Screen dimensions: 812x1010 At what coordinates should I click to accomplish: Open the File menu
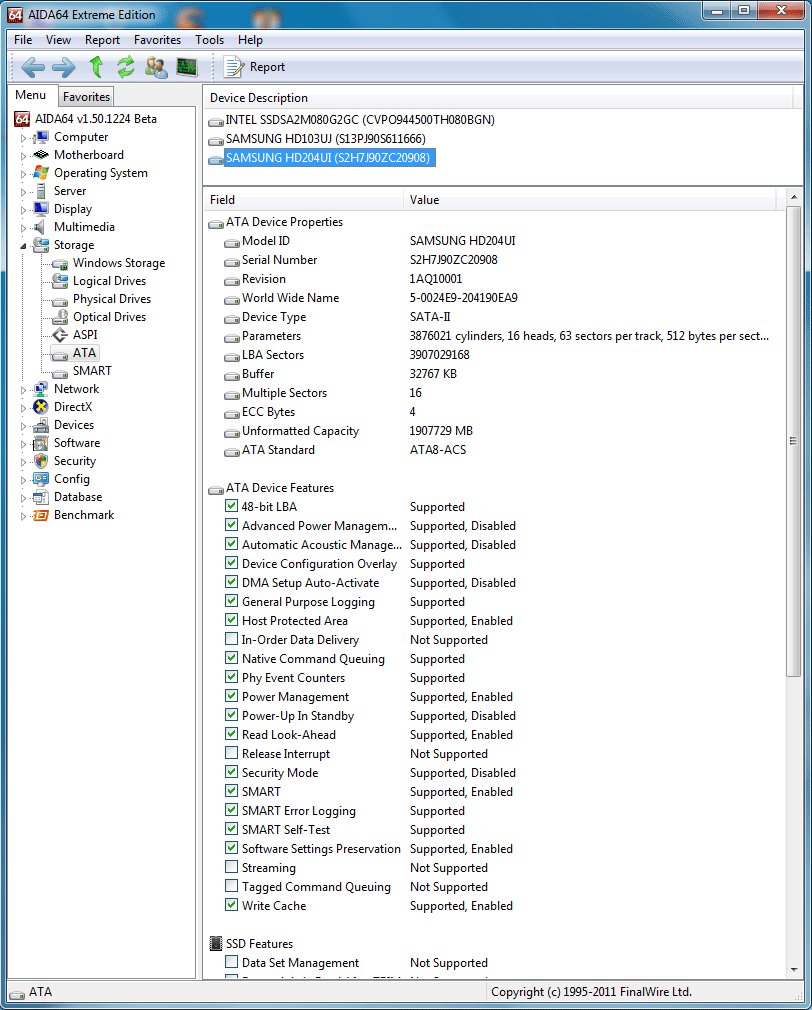(23, 40)
